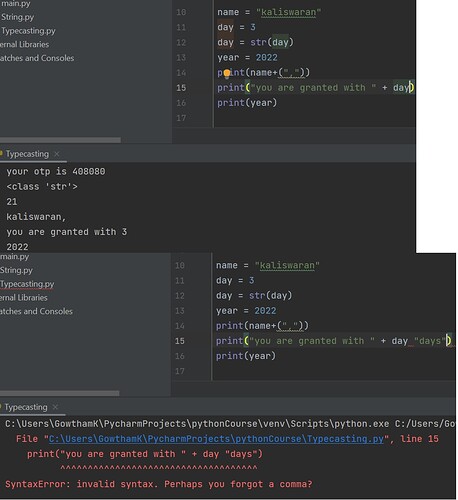The height and width of the screenshot is (500, 458).
Task: Click line number 12 in lower editor gutter
Action: (180, 296)
